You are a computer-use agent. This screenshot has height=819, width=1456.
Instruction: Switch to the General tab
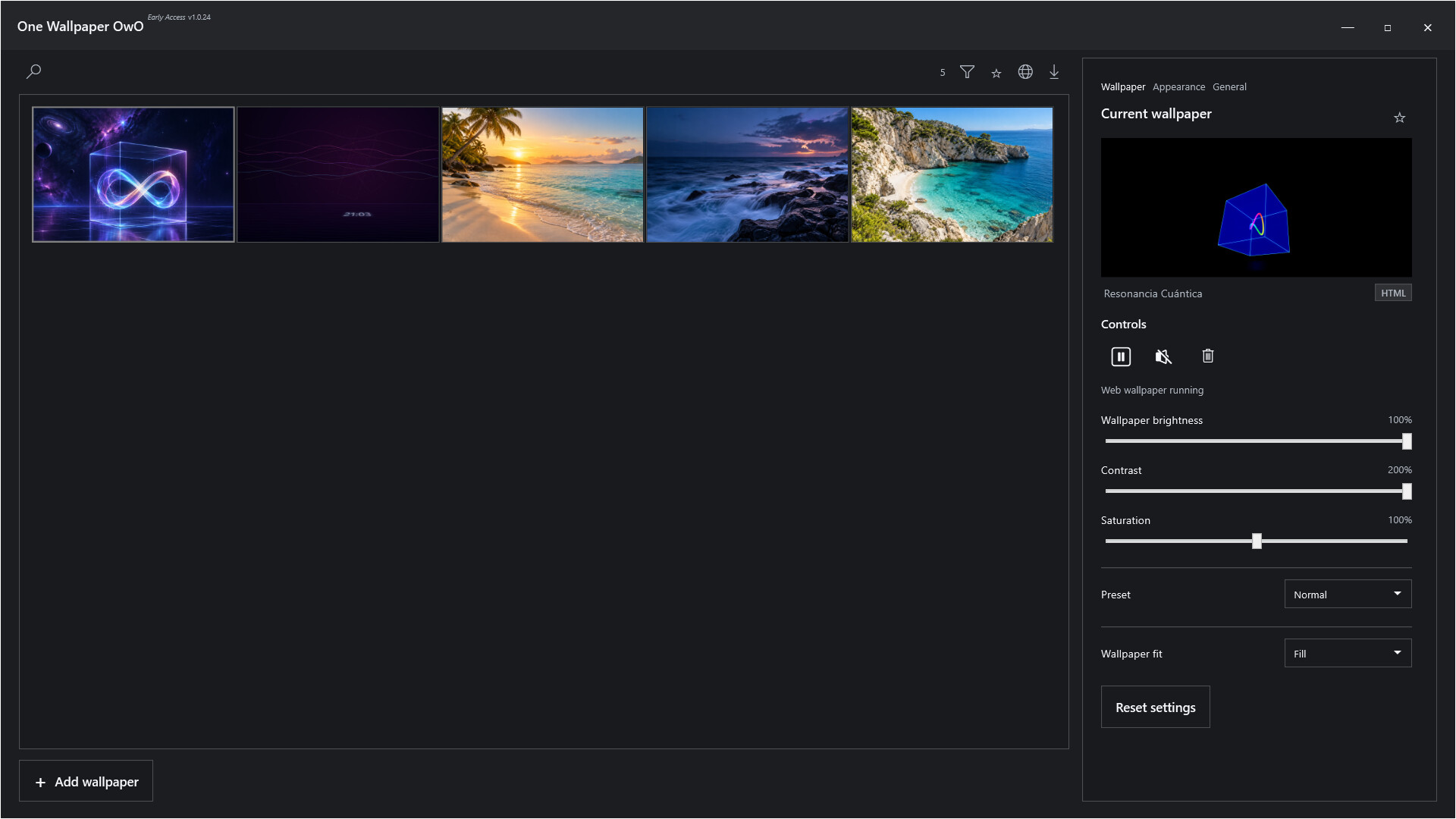(x=1229, y=87)
